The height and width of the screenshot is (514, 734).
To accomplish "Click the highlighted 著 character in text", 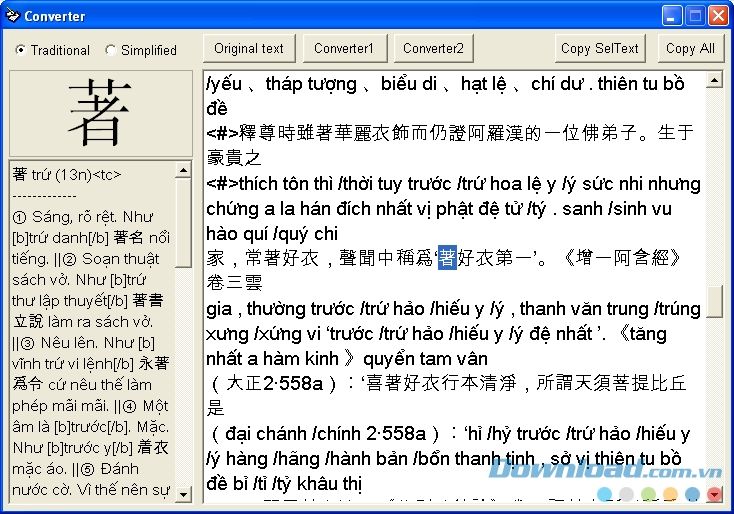I will 447,257.
